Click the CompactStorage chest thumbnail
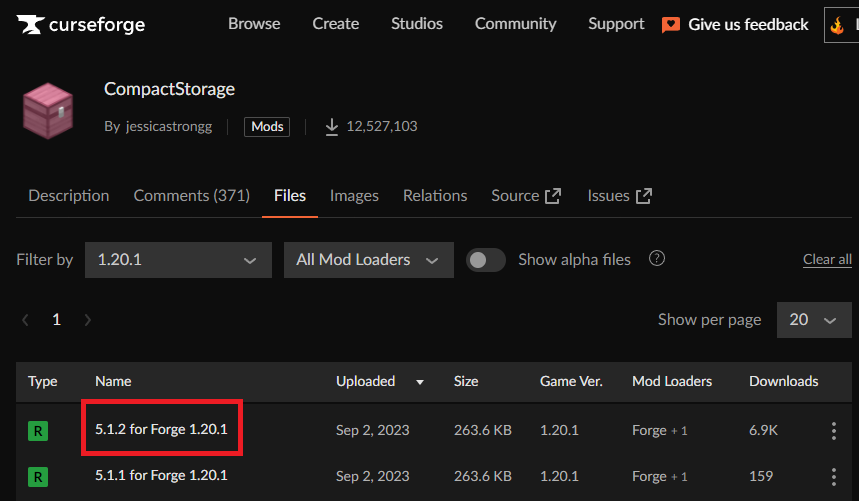The image size is (859, 501). (49, 110)
